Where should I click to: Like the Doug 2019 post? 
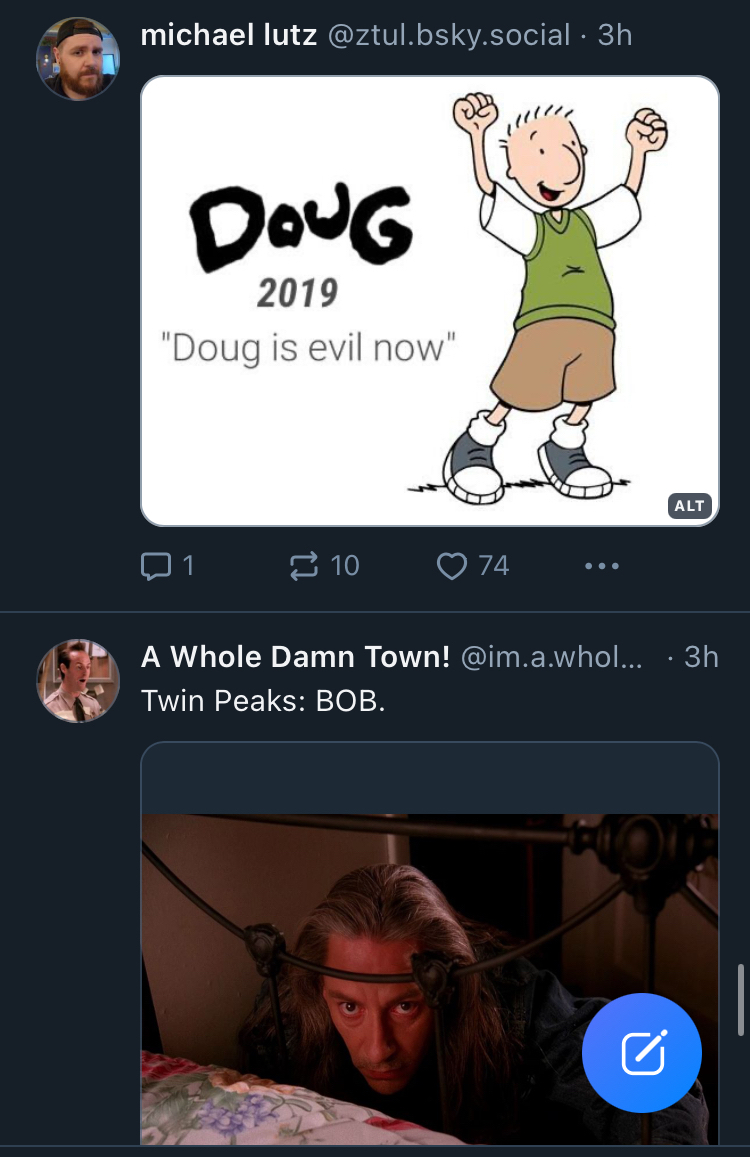452,567
